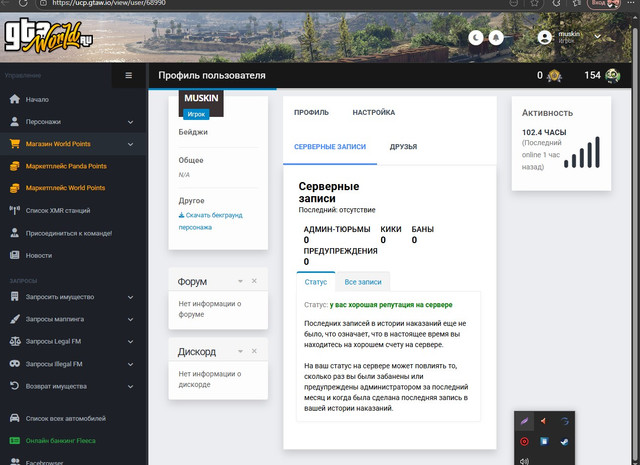This screenshot has height=465, width=640.
Task: Expand Запросить имущество chevron
Action: [131, 297]
